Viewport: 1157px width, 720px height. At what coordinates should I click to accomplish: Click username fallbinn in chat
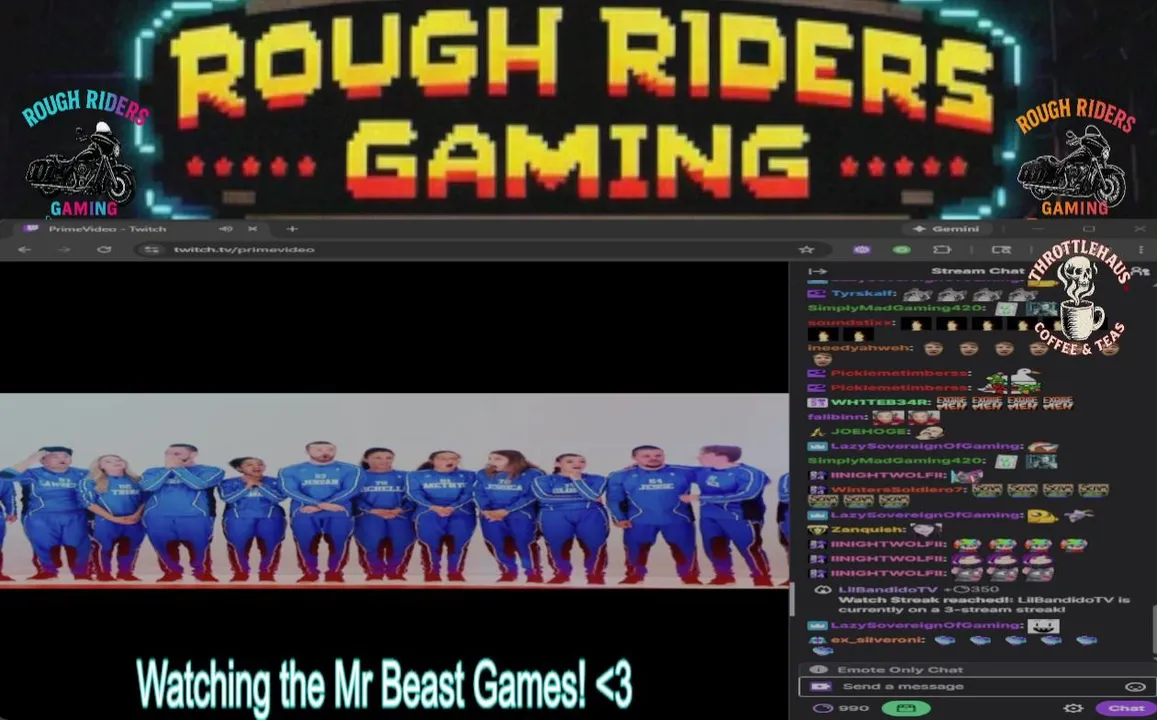[x=837, y=418]
